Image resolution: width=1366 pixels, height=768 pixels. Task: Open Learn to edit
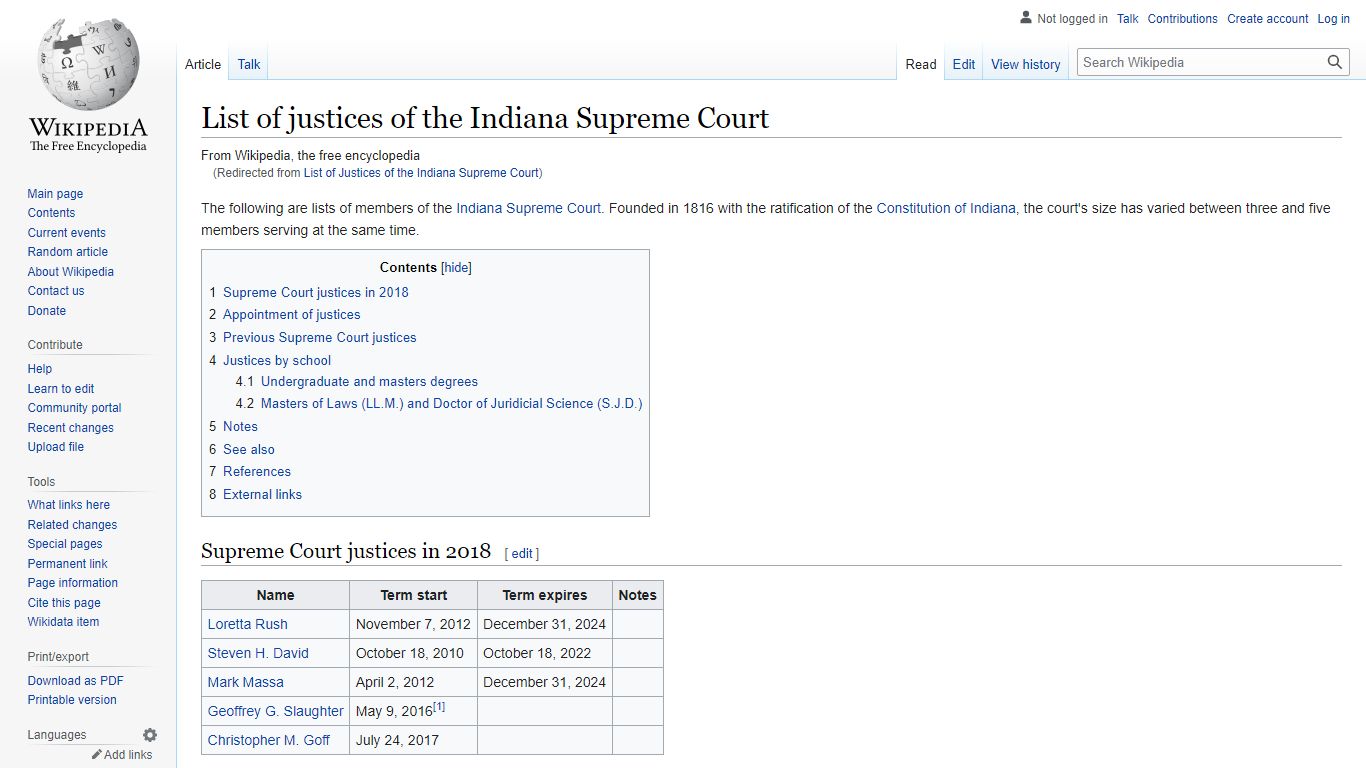tap(61, 389)
